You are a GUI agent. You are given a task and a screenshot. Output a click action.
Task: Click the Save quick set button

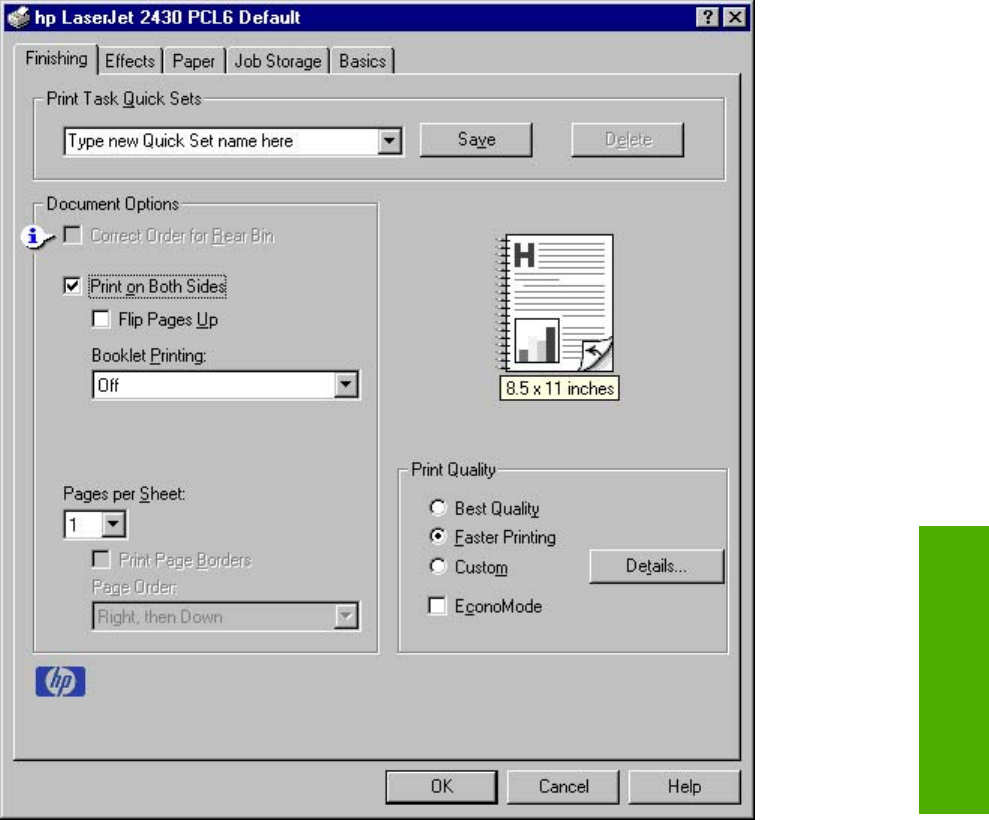click(x=476, y=139)
